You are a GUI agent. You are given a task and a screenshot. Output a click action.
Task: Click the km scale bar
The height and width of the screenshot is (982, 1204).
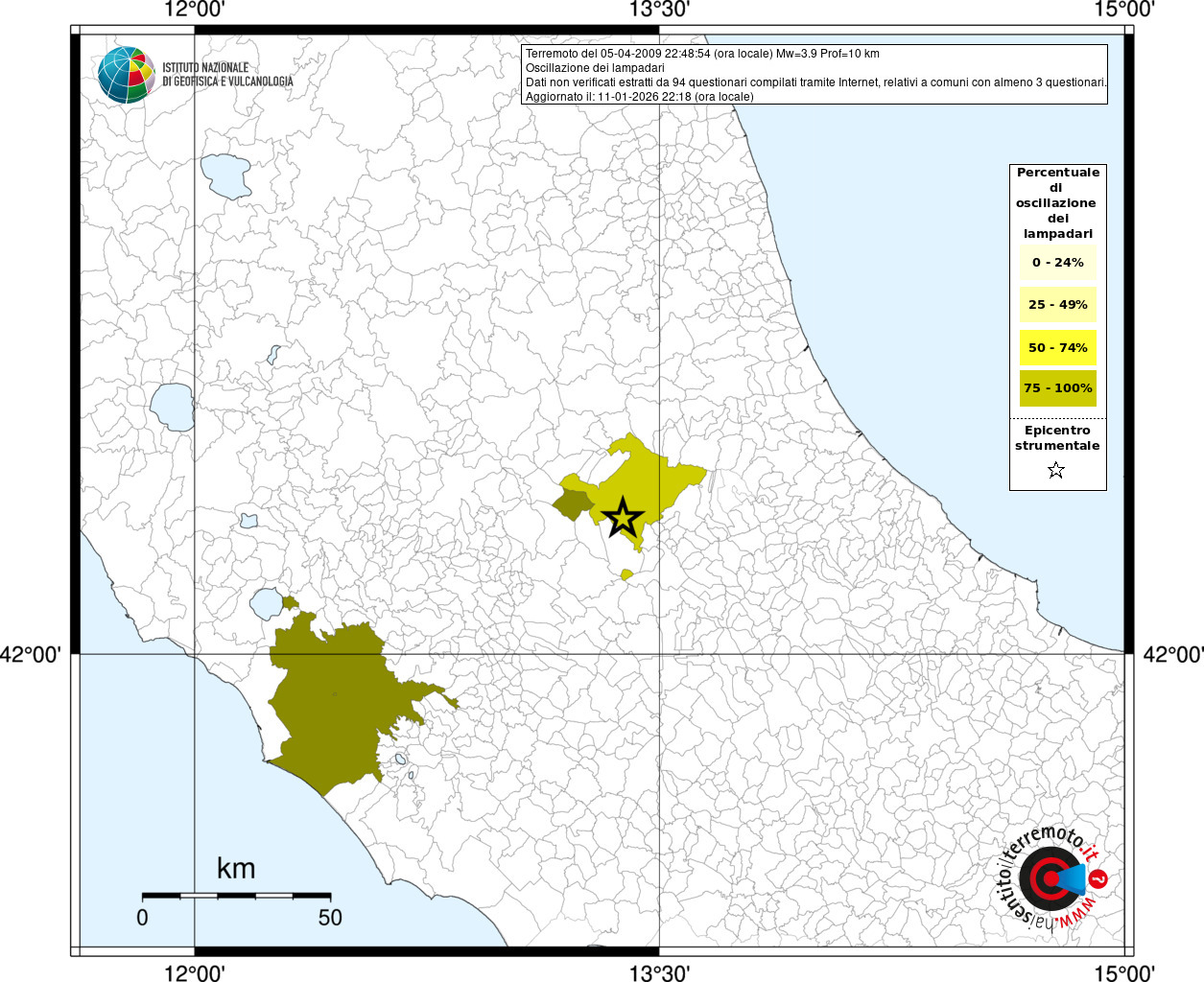pos(236,895)
